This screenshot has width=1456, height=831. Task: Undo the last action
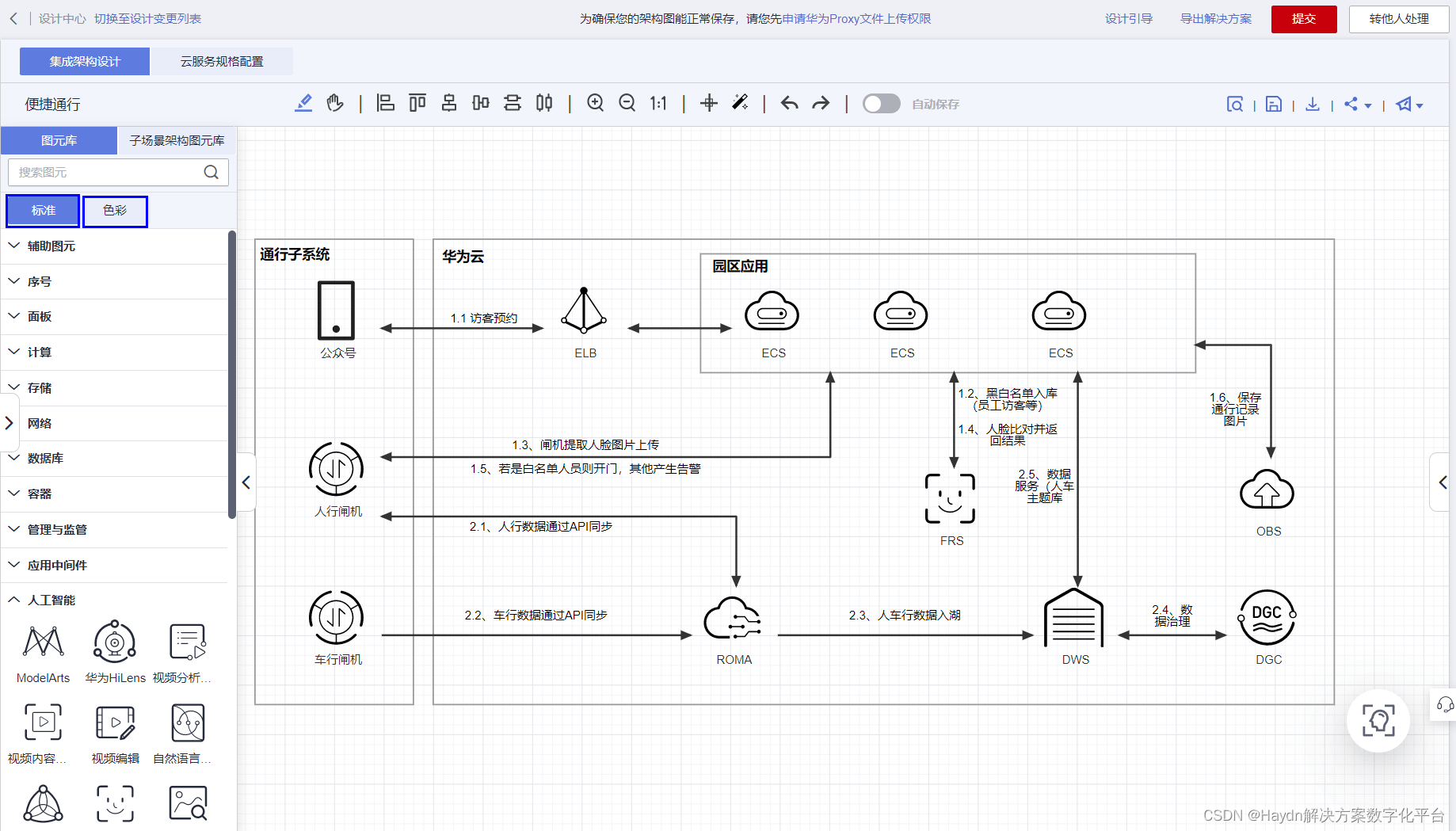(x=790, y=103)
